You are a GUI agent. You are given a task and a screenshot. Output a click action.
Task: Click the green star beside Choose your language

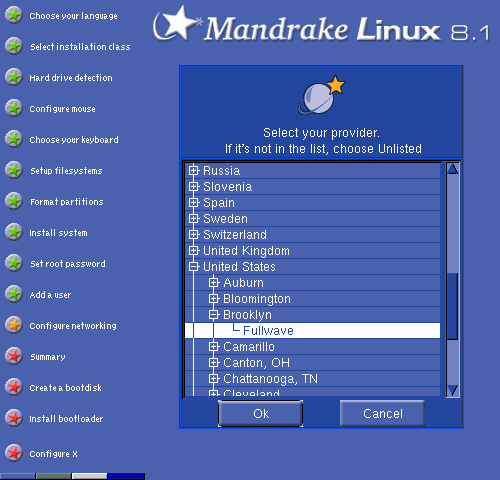point(14,15)
